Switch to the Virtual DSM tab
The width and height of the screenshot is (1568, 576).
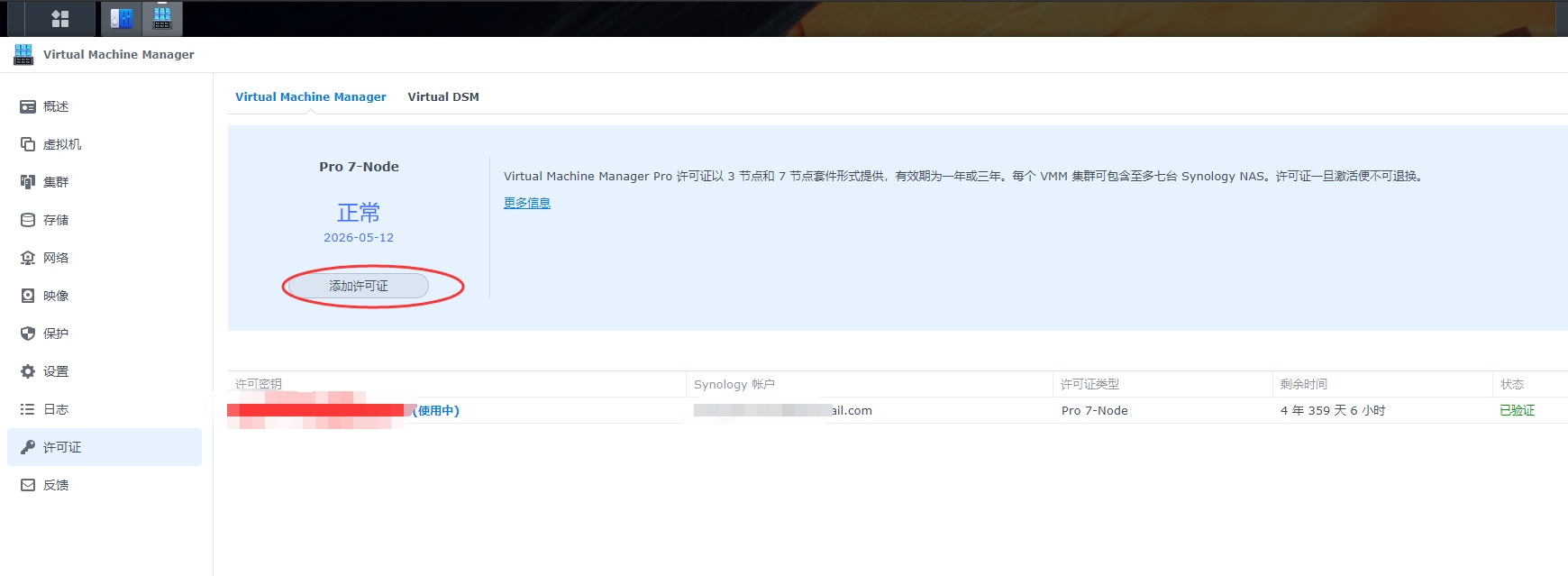(x=443, y=96)
